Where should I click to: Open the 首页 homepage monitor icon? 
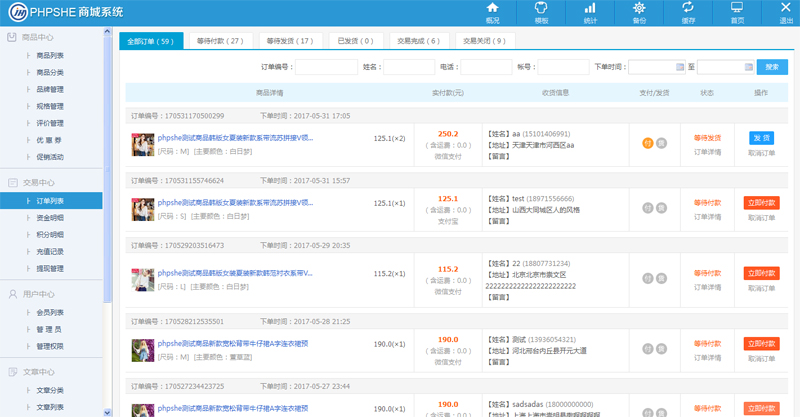click(x=737, y=11)
